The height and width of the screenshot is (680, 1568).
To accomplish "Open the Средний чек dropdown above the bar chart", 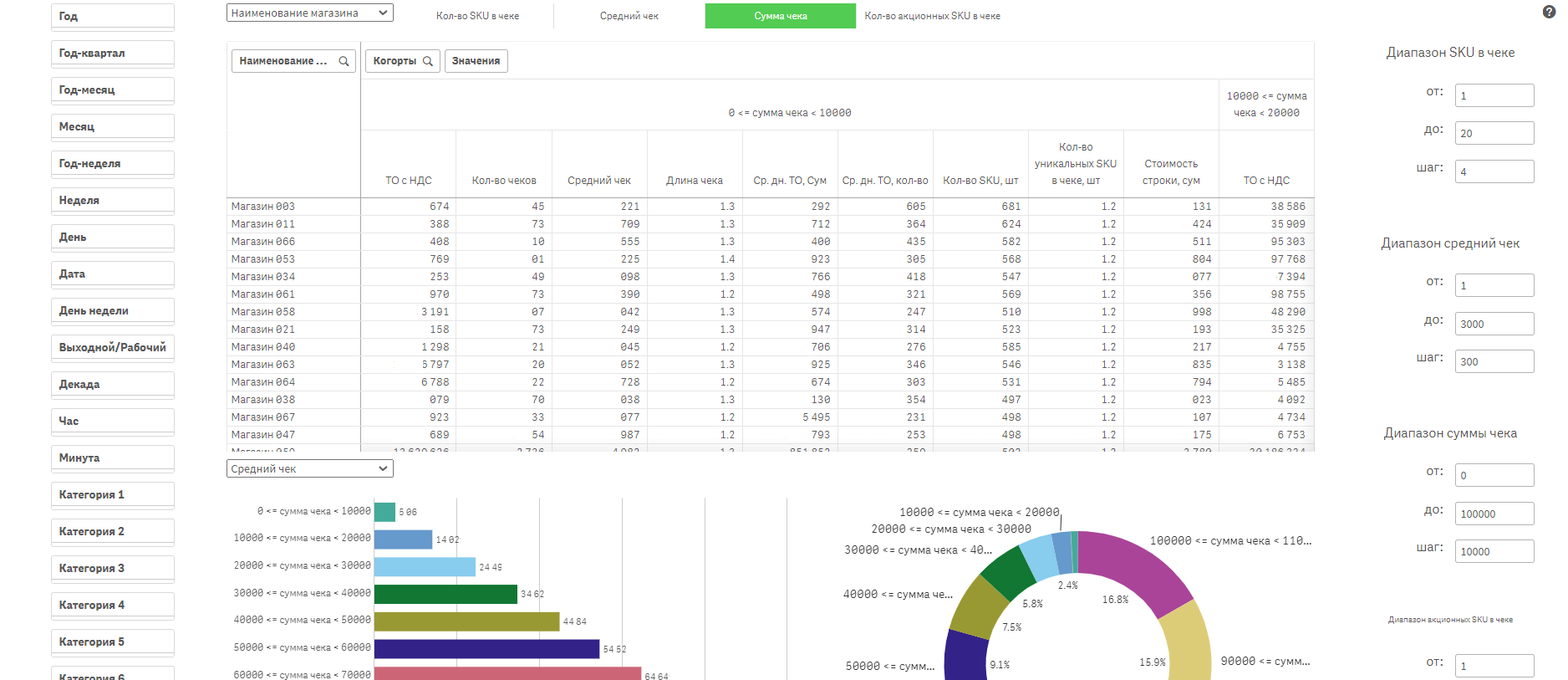I will (310, 469).
